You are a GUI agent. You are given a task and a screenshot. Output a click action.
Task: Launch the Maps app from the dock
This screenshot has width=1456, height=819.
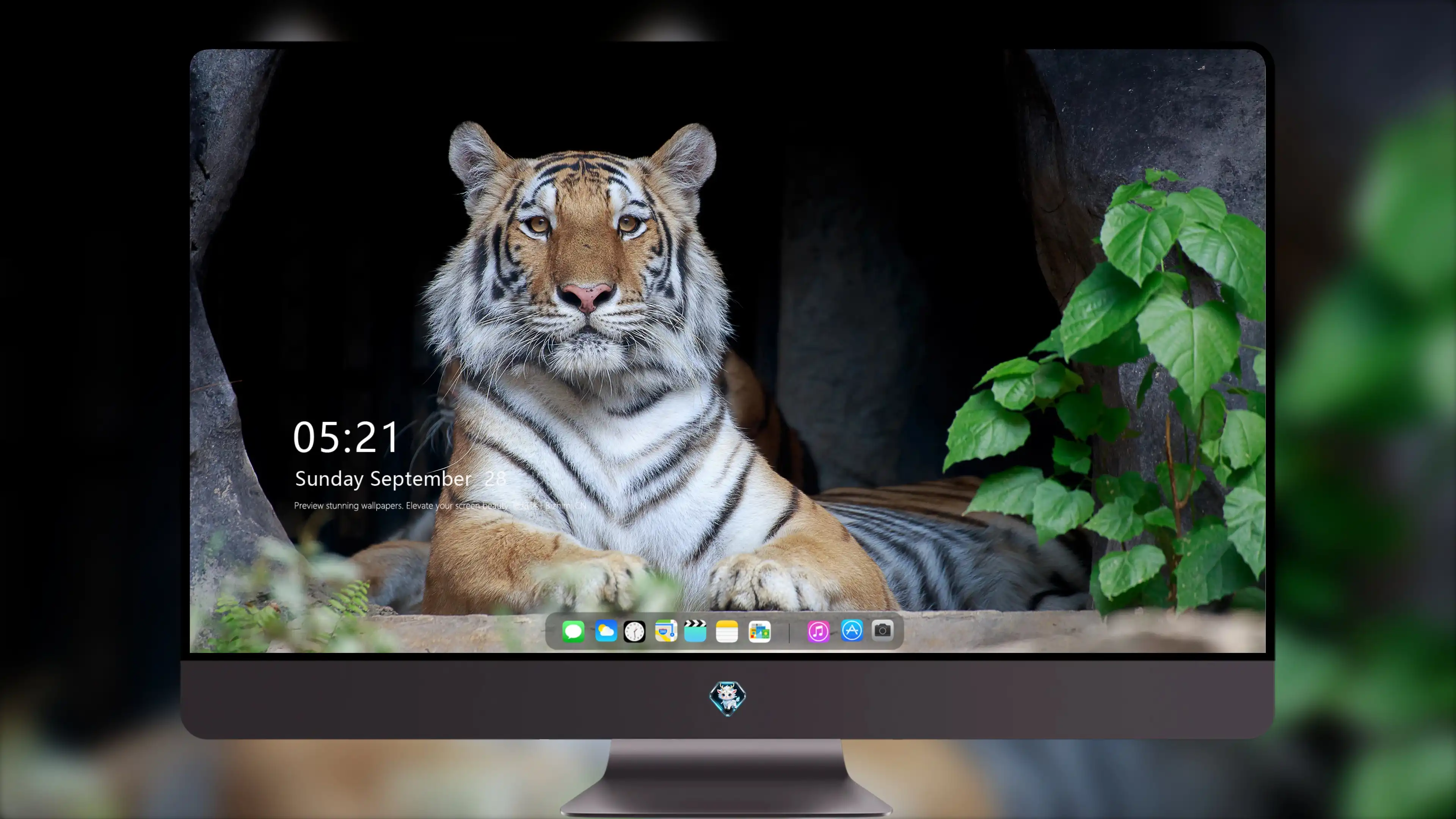pyautogui.click(x=666, y=631)
